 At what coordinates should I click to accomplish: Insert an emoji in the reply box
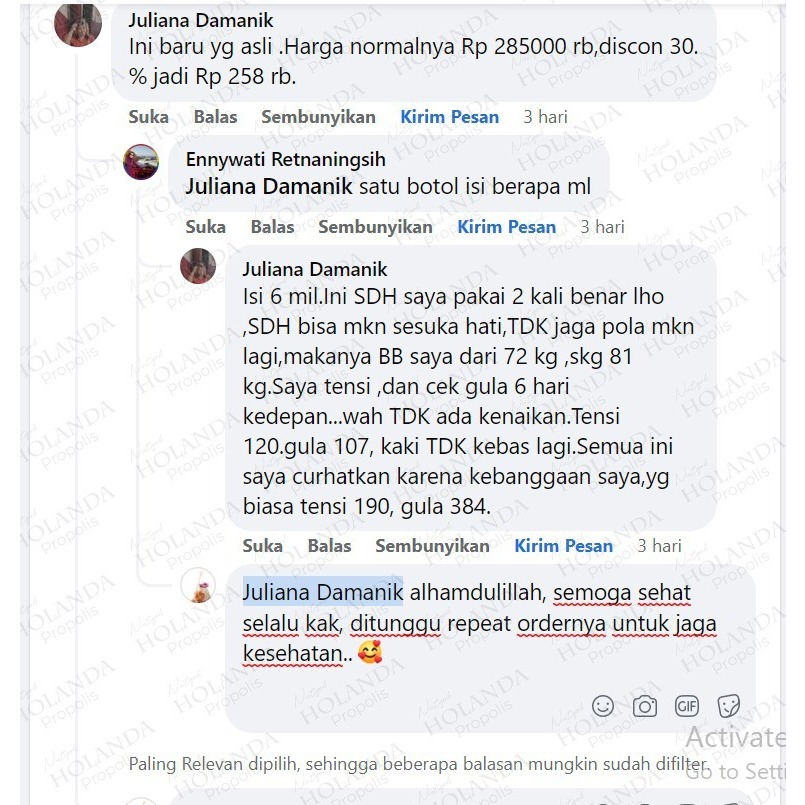[603, 706]
